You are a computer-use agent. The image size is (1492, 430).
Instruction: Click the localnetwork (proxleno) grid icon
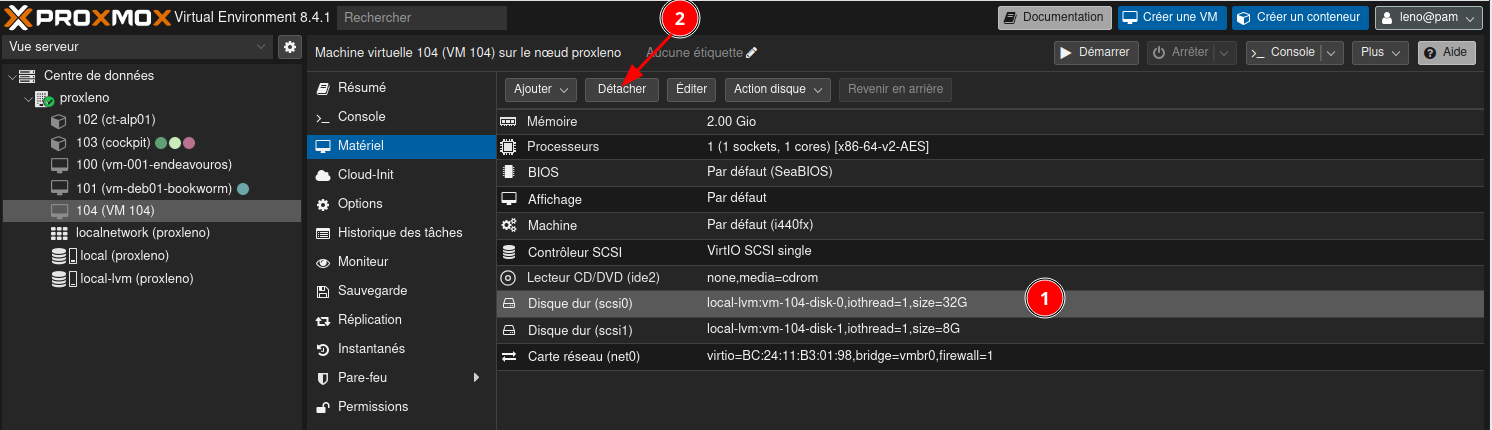(59, 233)
